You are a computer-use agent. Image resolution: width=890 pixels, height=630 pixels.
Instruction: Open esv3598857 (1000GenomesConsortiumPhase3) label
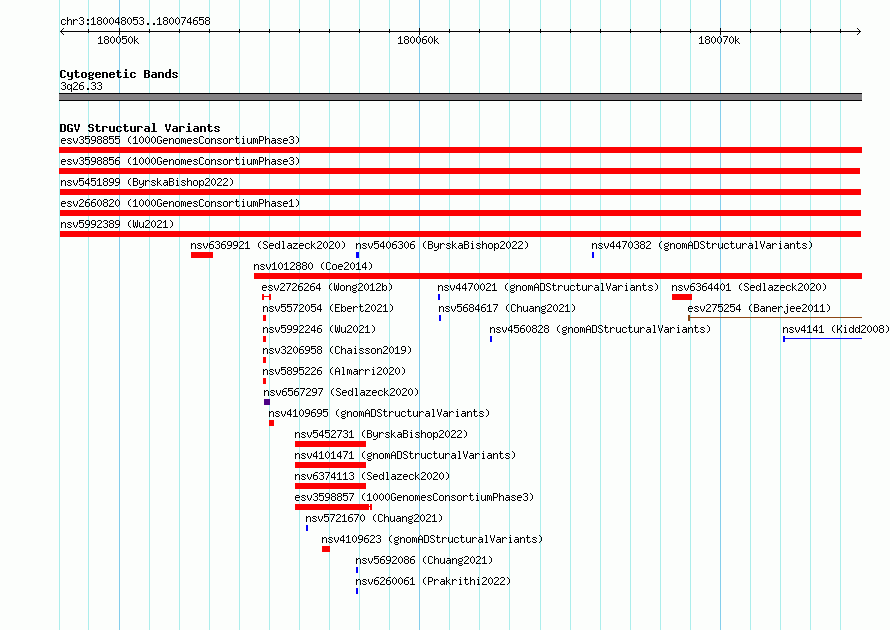[414, 497]
